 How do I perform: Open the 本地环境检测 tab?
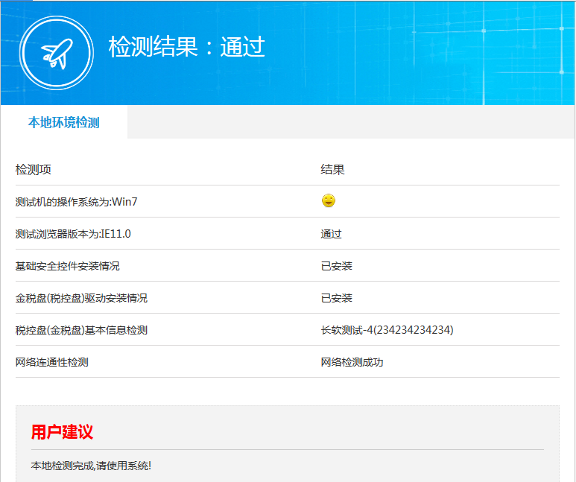(x=64, y=122)
